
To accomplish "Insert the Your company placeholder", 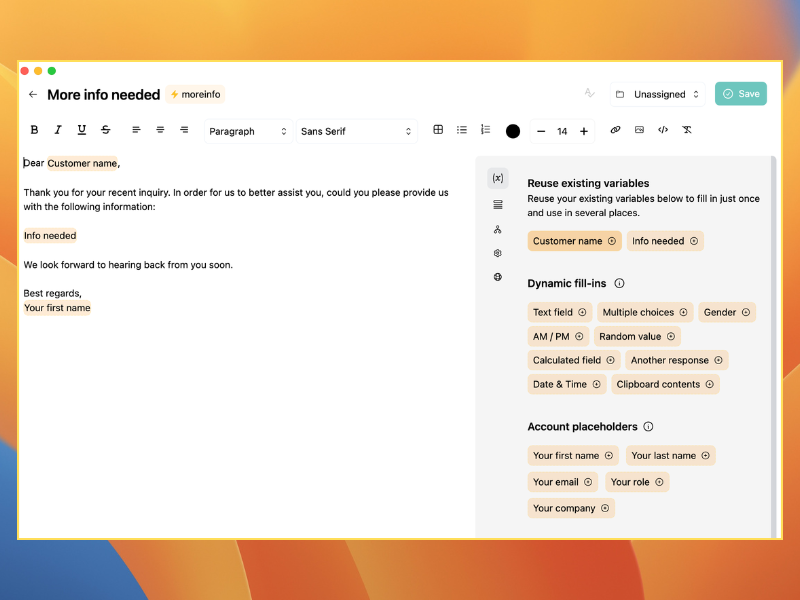I will click(x=571, y=508).
